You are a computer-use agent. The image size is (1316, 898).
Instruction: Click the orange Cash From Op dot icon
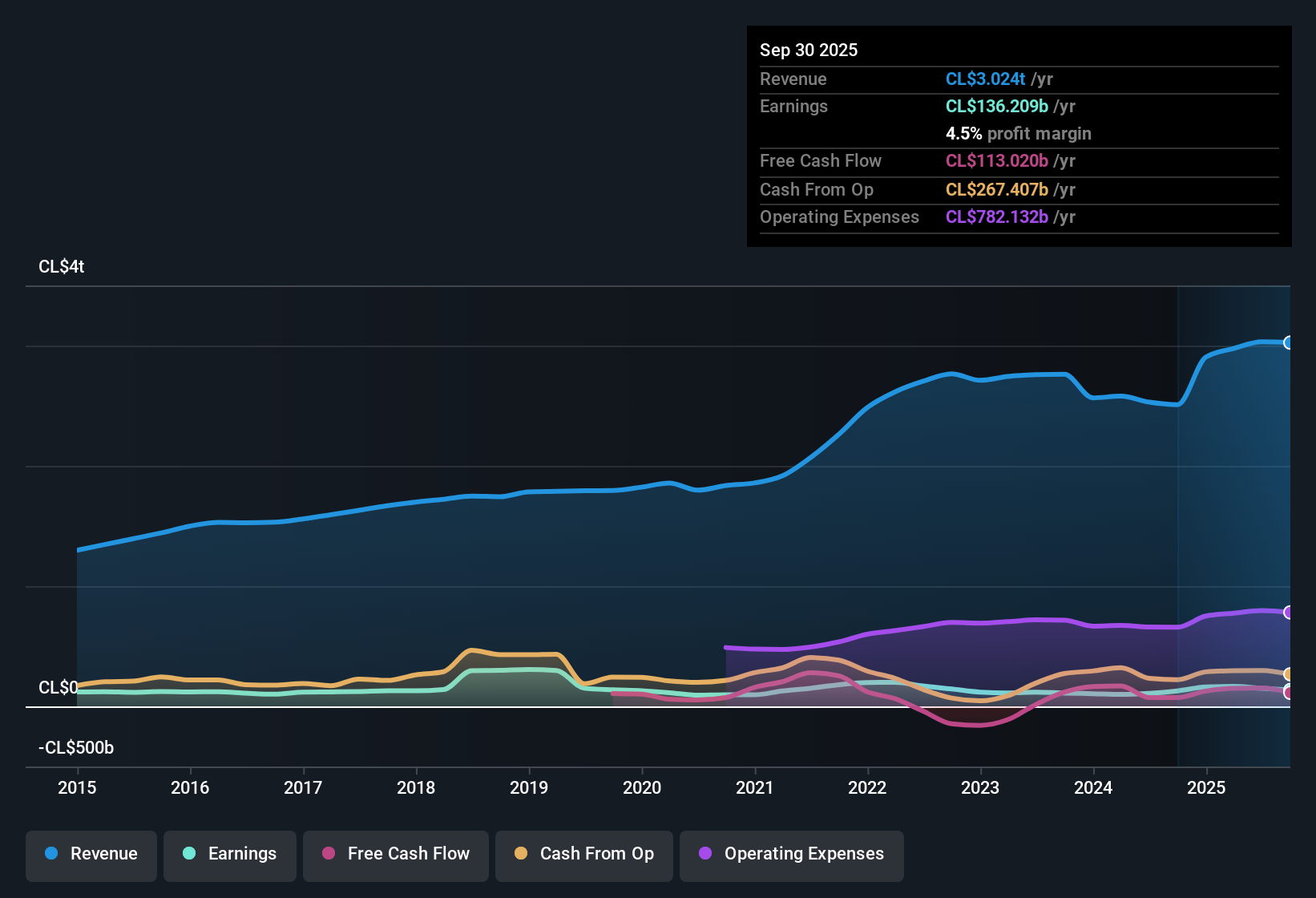[x=520, y=854]
